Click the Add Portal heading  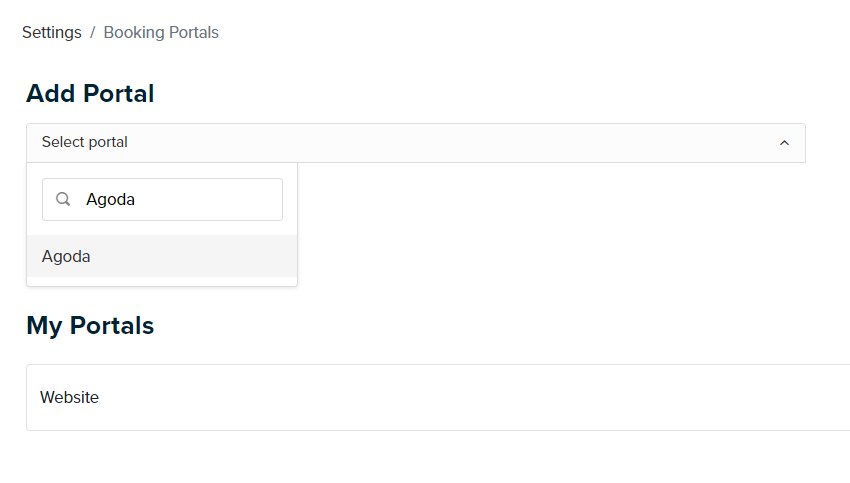point(90,93)
